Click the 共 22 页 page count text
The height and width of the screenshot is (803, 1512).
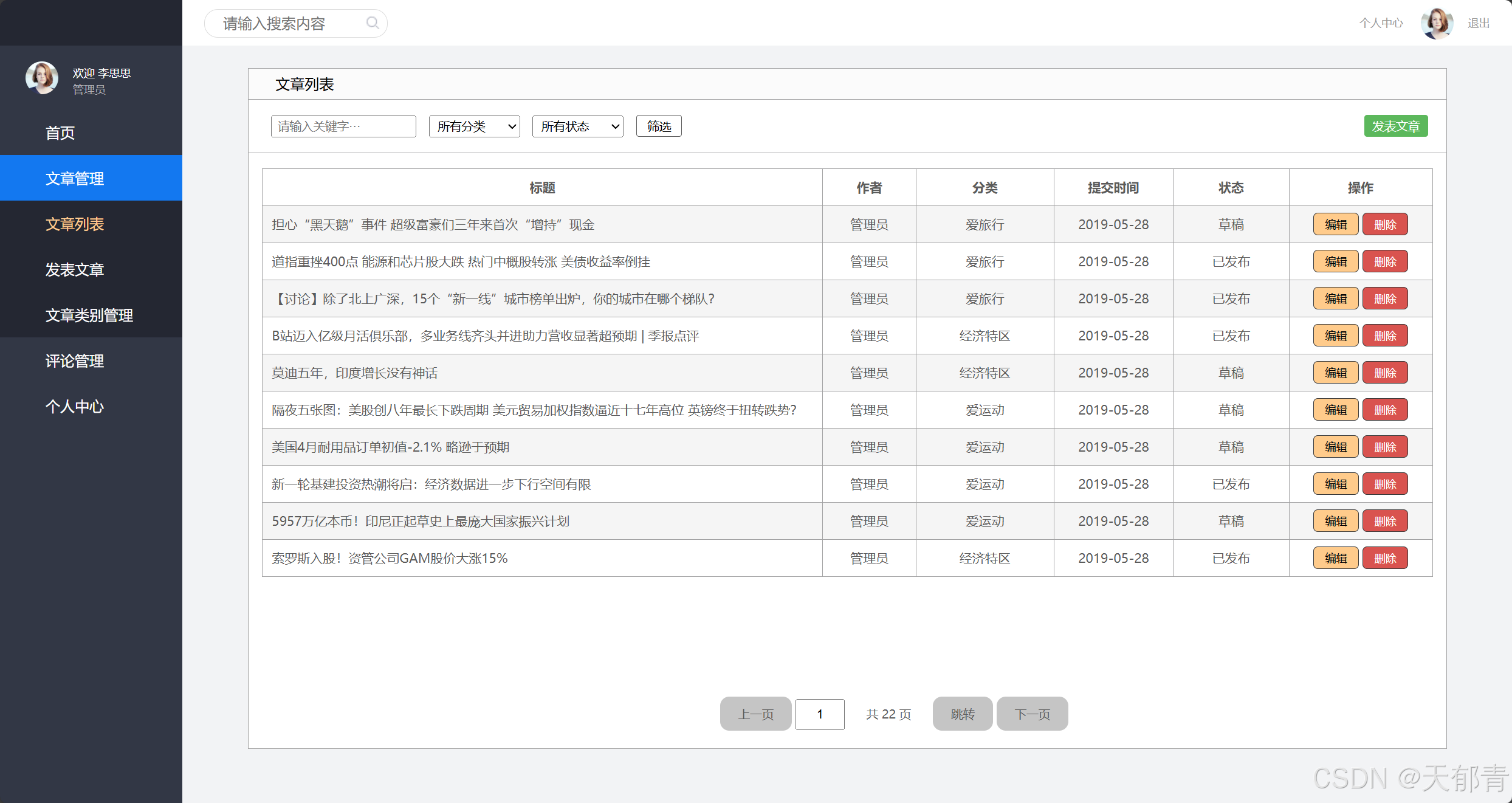point(888,714)
